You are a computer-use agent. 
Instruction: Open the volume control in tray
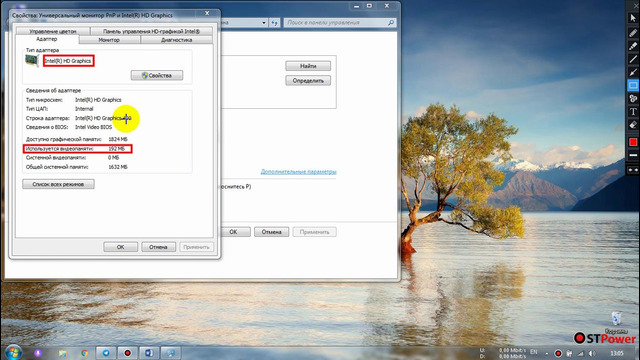point(592,353)
